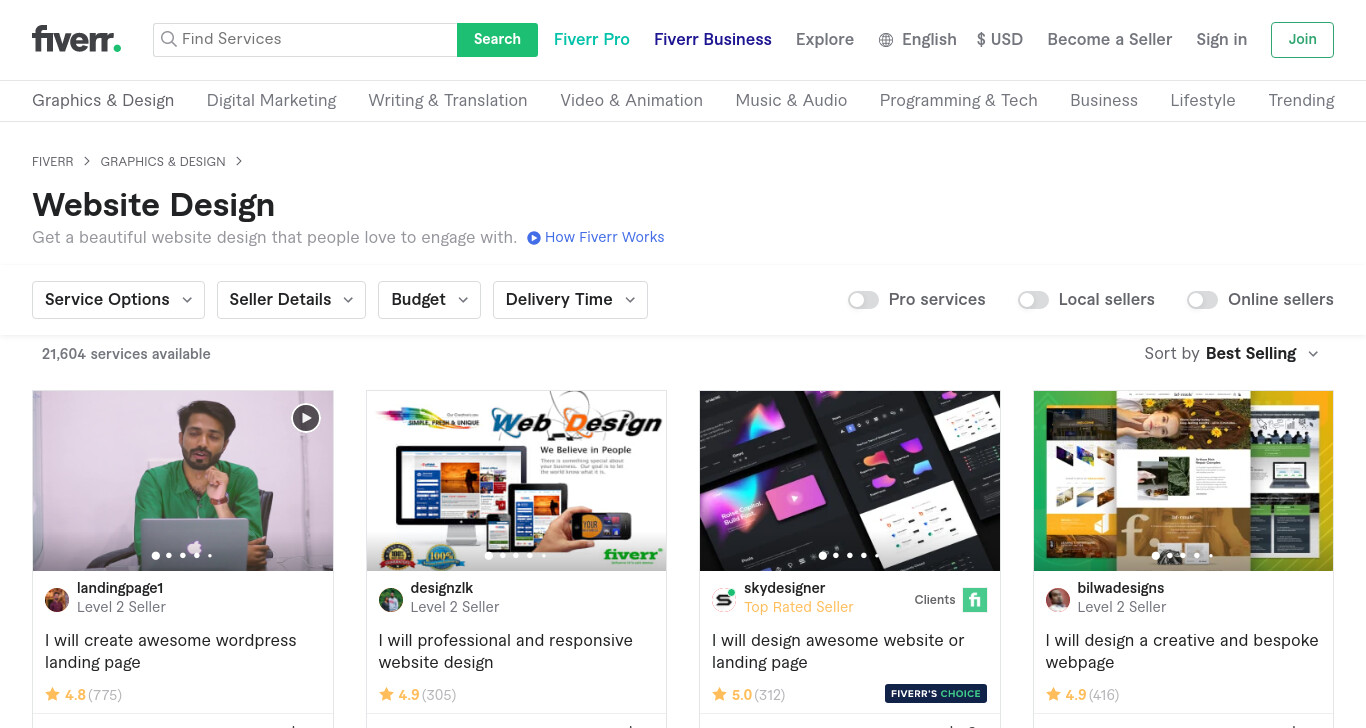Open skydesigner dark mockup thumbnail

tap(850, 480)
